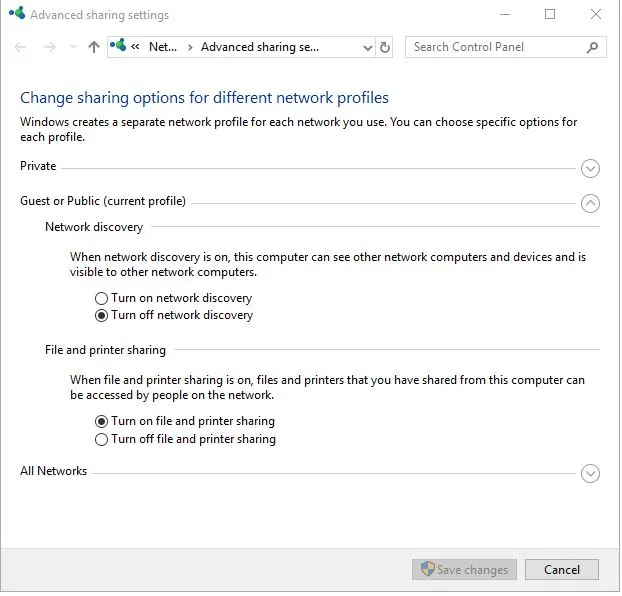Close the Advanced sharing settings window

(595, 15)
